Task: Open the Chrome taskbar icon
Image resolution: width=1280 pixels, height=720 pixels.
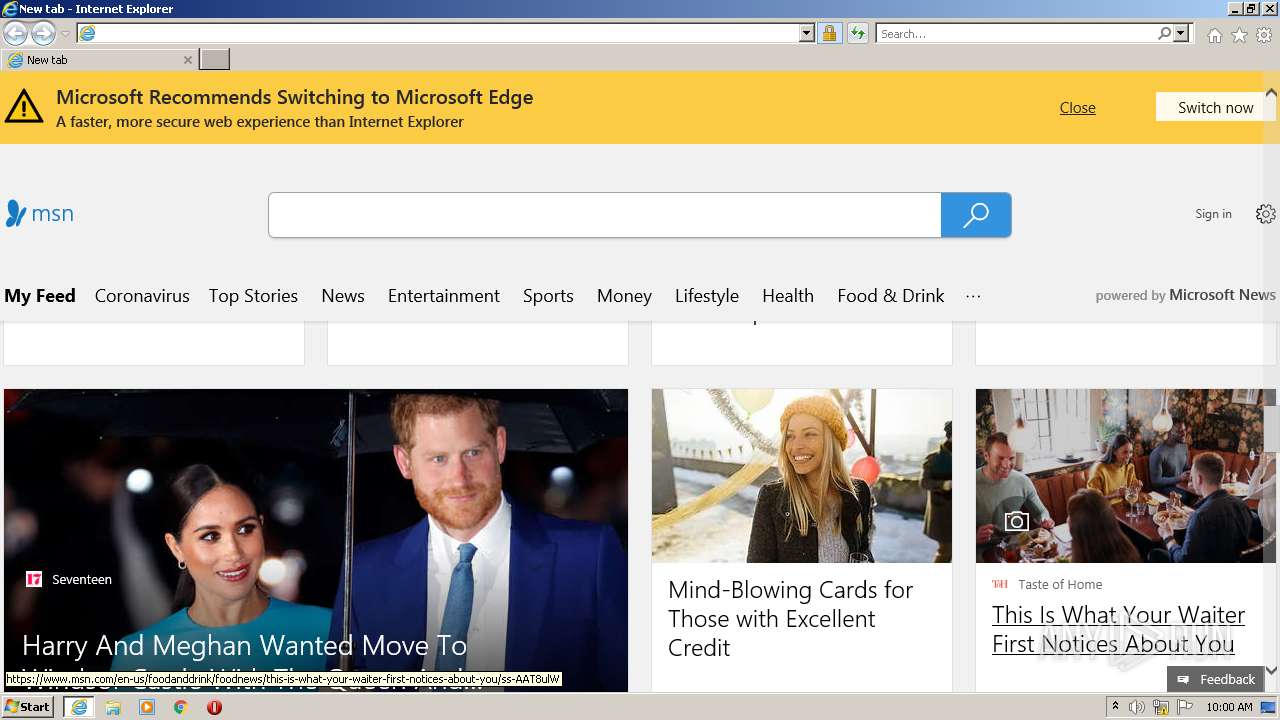Action: 181,707
